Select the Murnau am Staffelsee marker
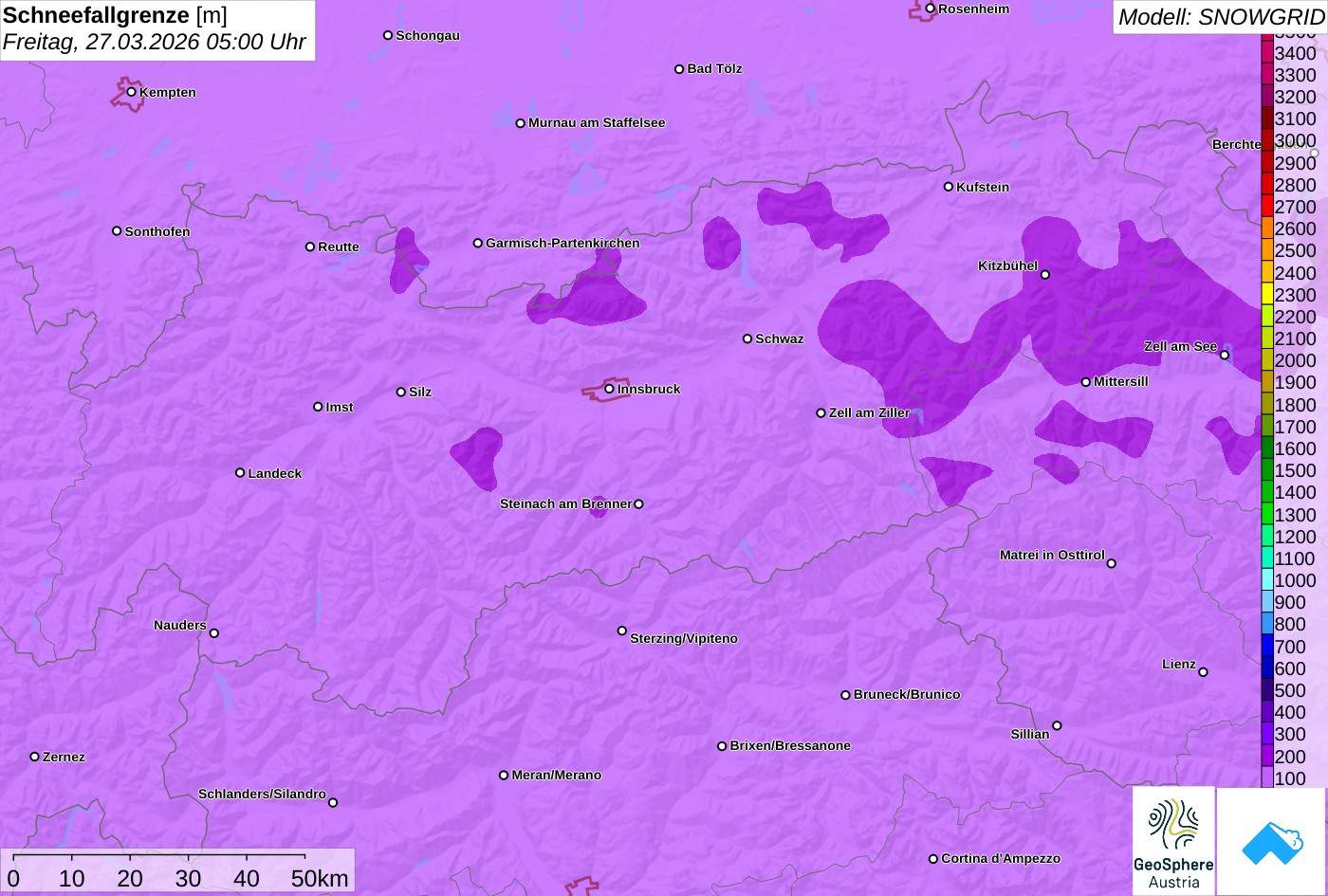The image size is (1328, 896). pyautogui.click(x=521, y=123)
